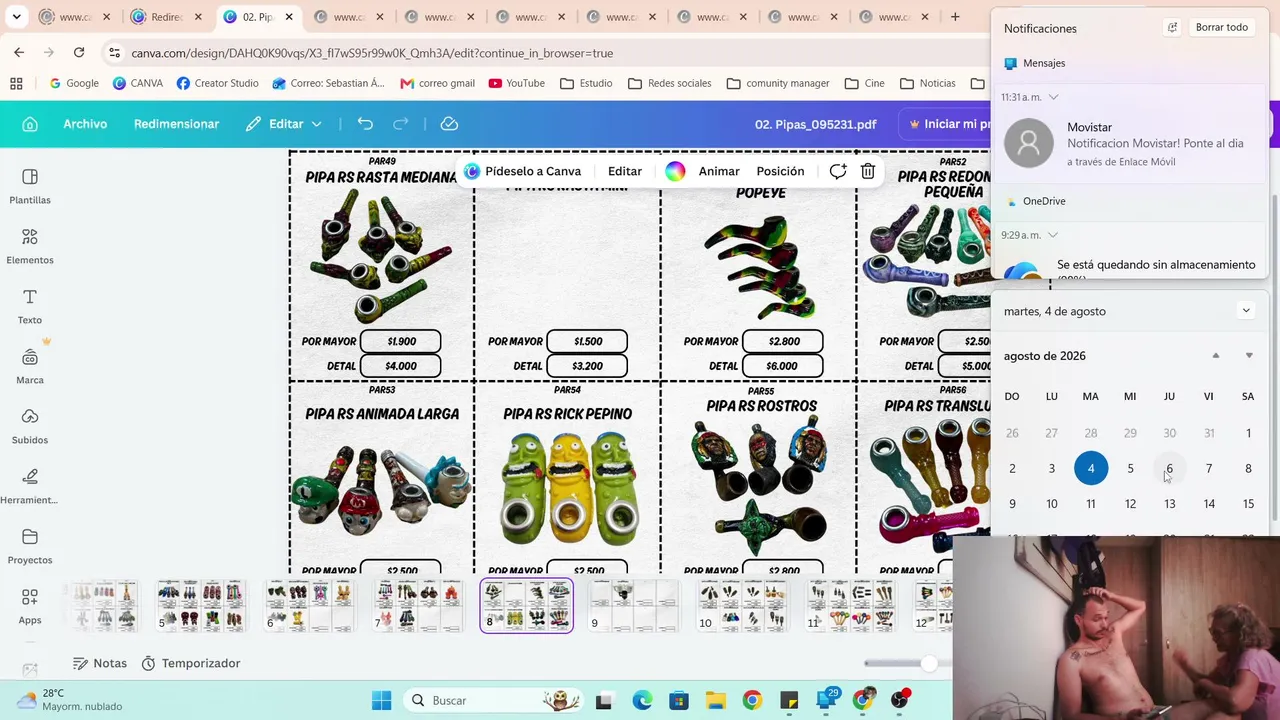The image size is (1280, 720).
Task: Open a new browser tab
Action: pos(955,17)
